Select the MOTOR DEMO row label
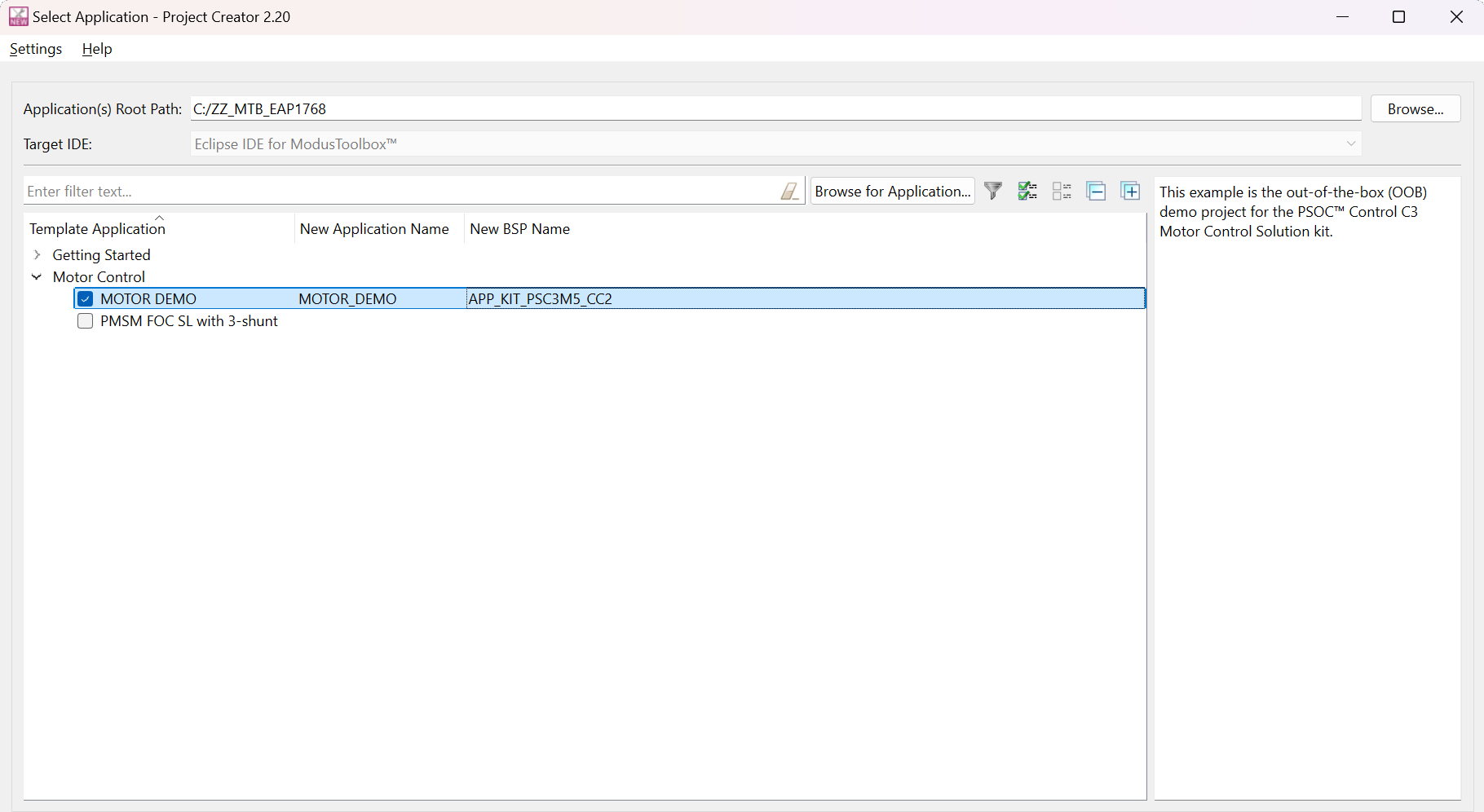 [148, 299]
